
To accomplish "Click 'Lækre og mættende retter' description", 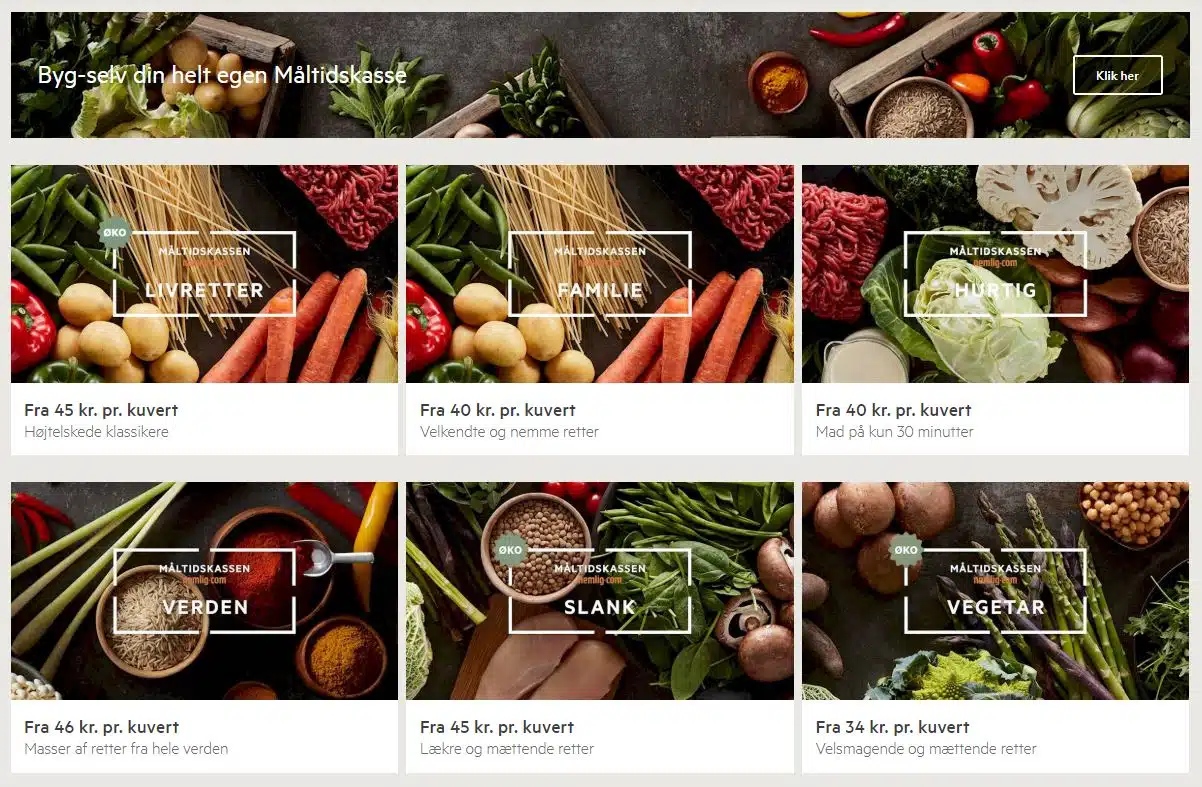I will (507, 749).
